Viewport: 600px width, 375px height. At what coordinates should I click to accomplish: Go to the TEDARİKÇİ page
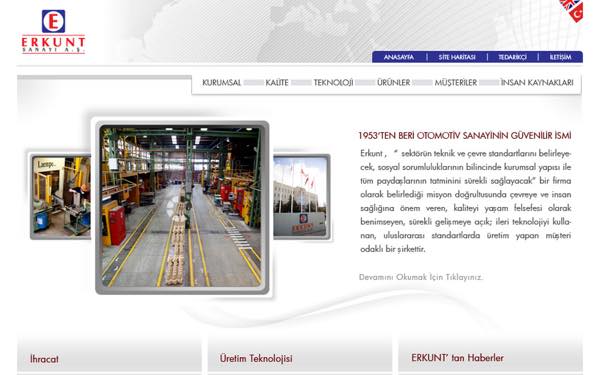click(512, 57)
